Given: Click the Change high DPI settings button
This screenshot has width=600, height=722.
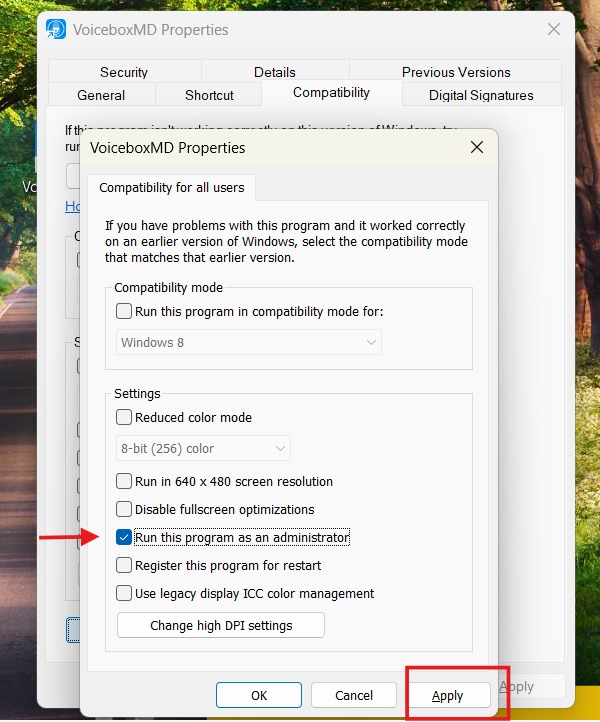Looking at the screenshot, I should tap(221, 626).
